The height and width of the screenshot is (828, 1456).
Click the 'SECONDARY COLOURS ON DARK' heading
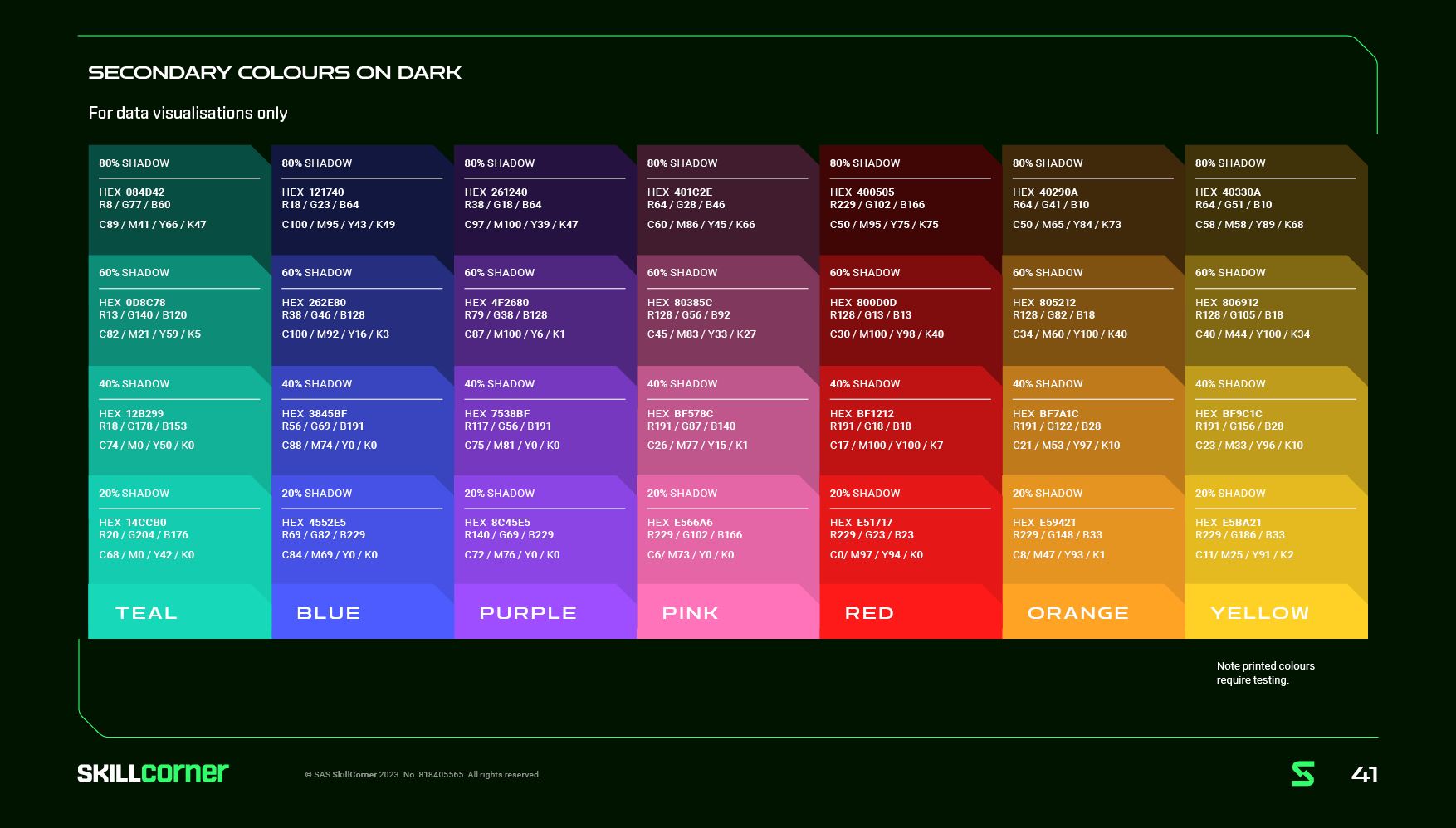click(x=275, y=73)
